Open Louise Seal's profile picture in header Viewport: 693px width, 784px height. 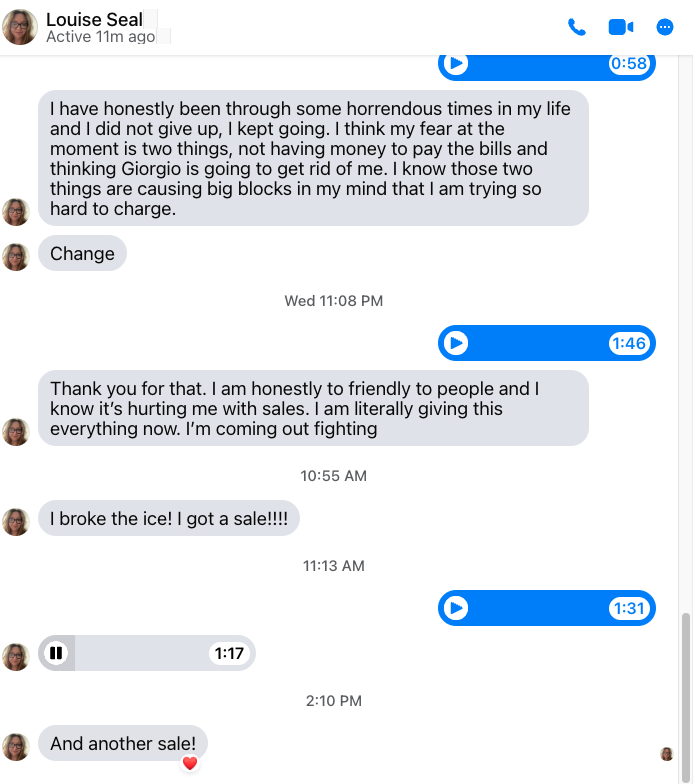pos(20,27)
